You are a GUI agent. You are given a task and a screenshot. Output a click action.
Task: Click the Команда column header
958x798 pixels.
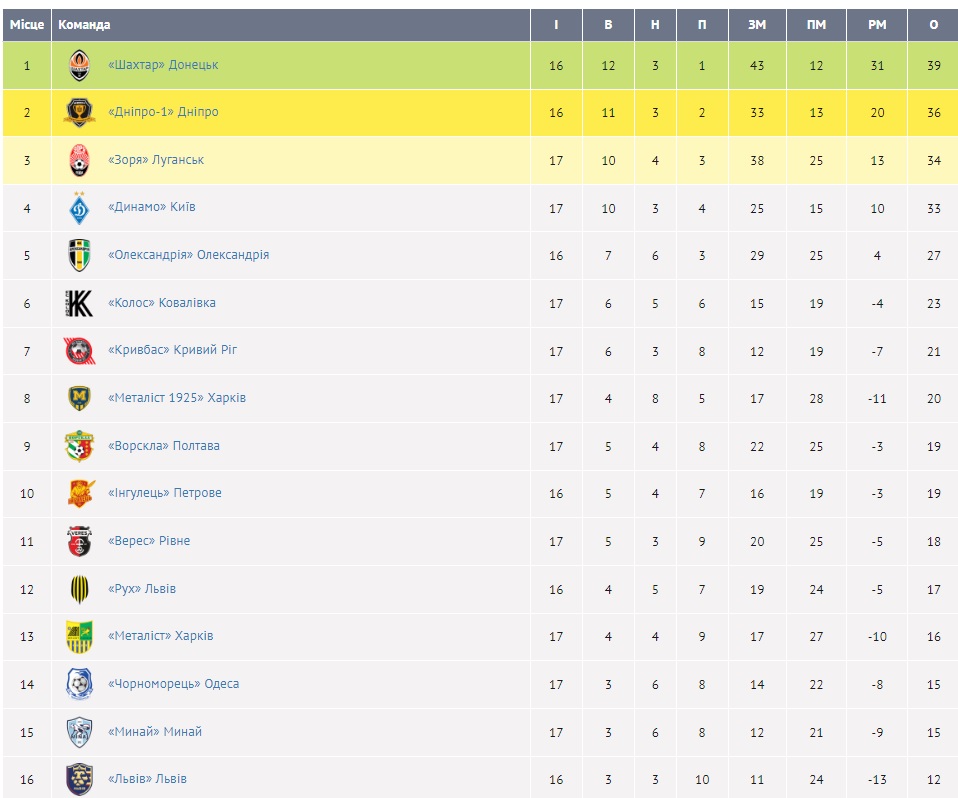(84, 25)
